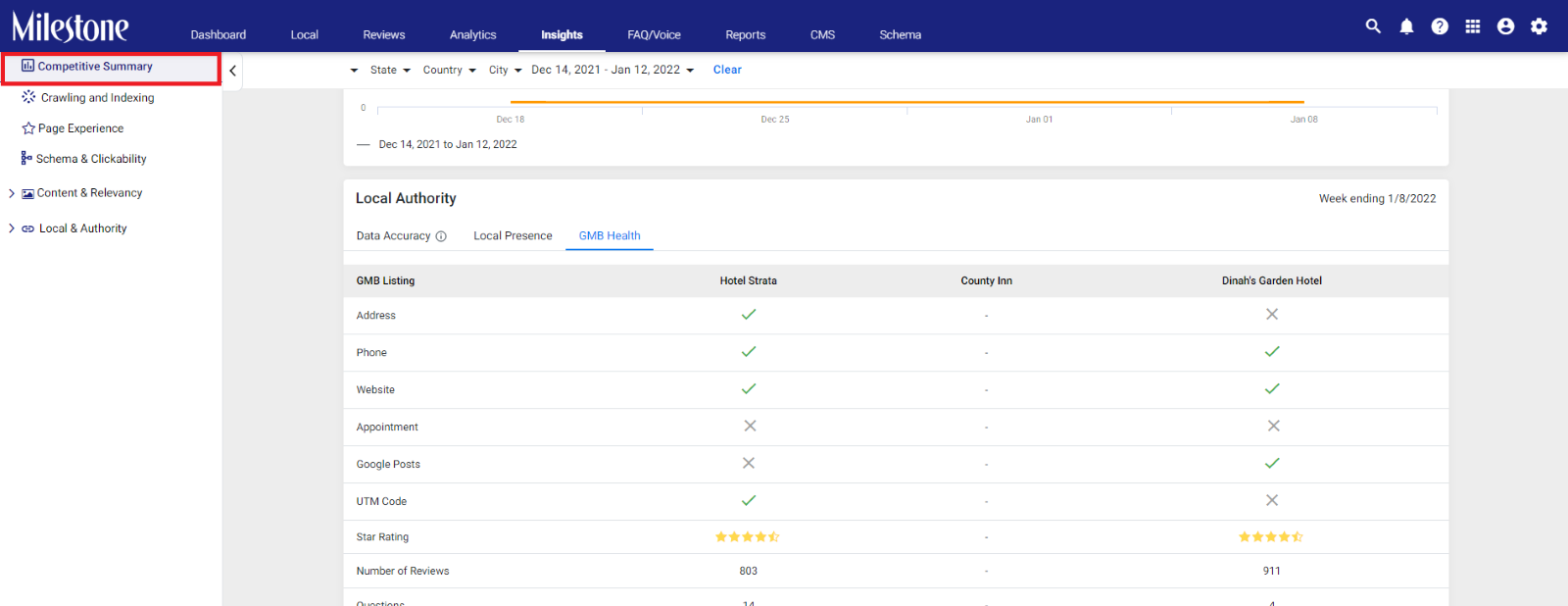Go to the Dashboard menu

219,34
